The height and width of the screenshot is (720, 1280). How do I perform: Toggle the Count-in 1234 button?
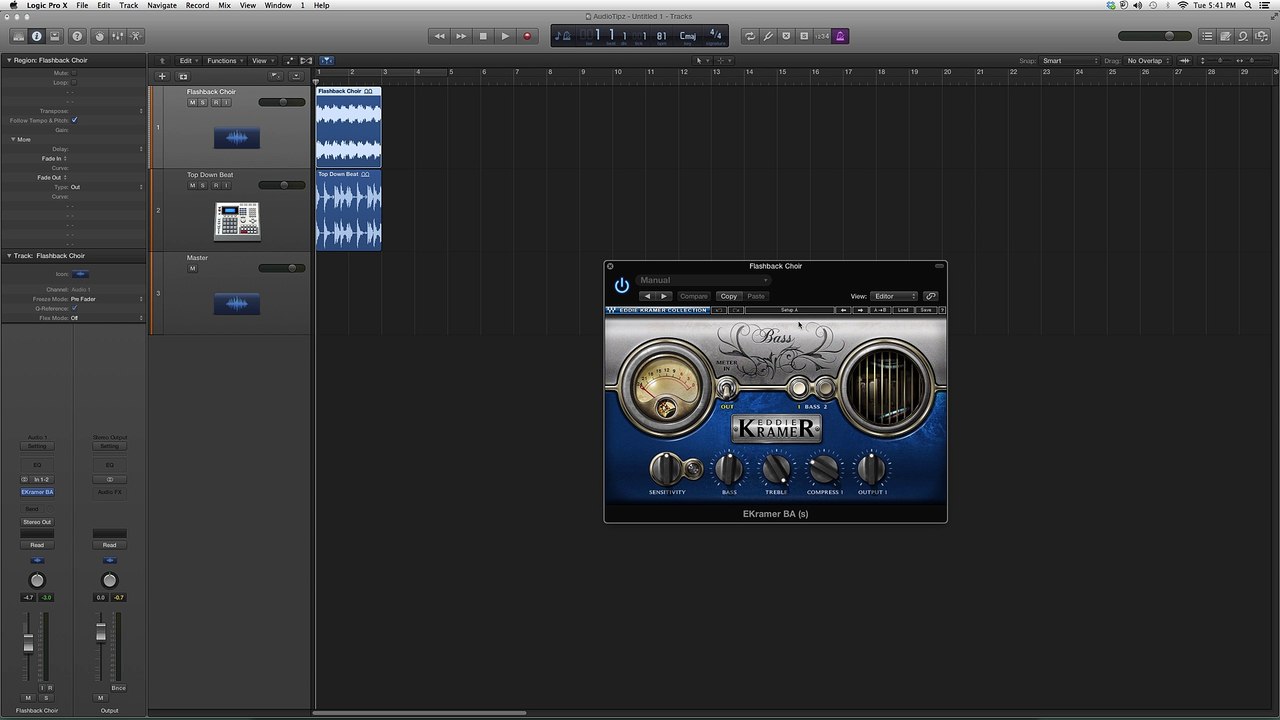point(822,36)
